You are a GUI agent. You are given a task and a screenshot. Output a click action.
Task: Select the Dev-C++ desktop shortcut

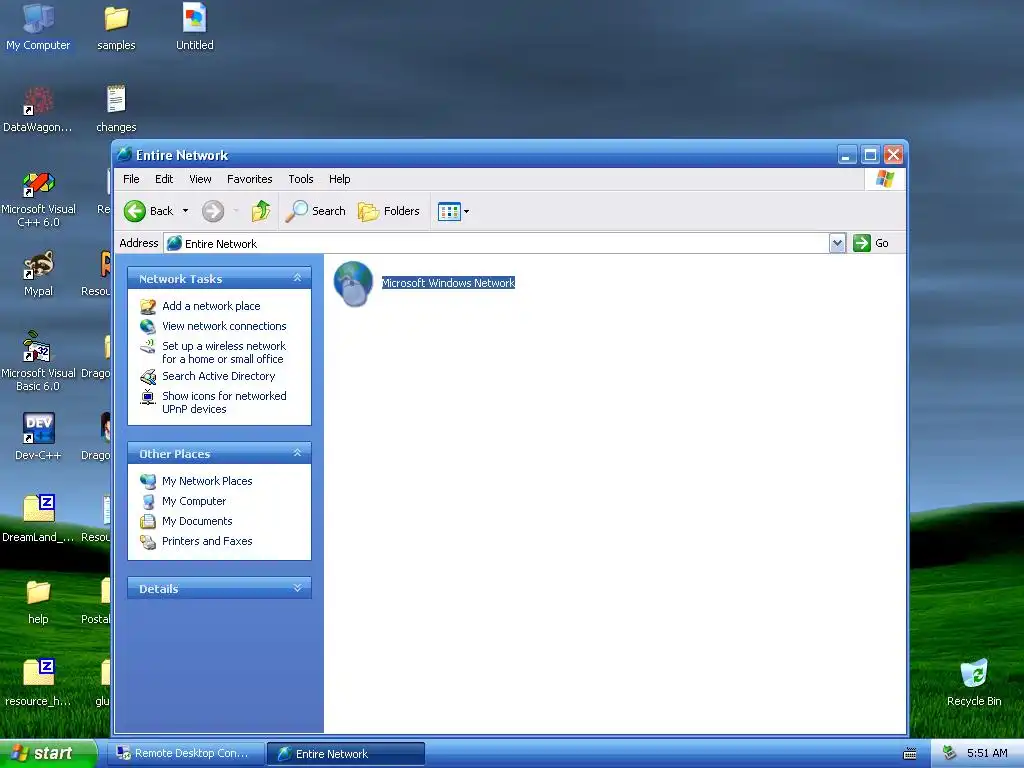(38, 438)
